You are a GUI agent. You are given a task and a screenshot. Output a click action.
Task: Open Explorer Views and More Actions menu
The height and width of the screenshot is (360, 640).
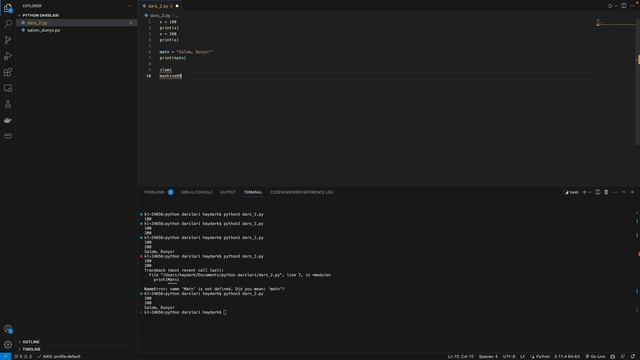pyautogui.click(x=129, y=6)
